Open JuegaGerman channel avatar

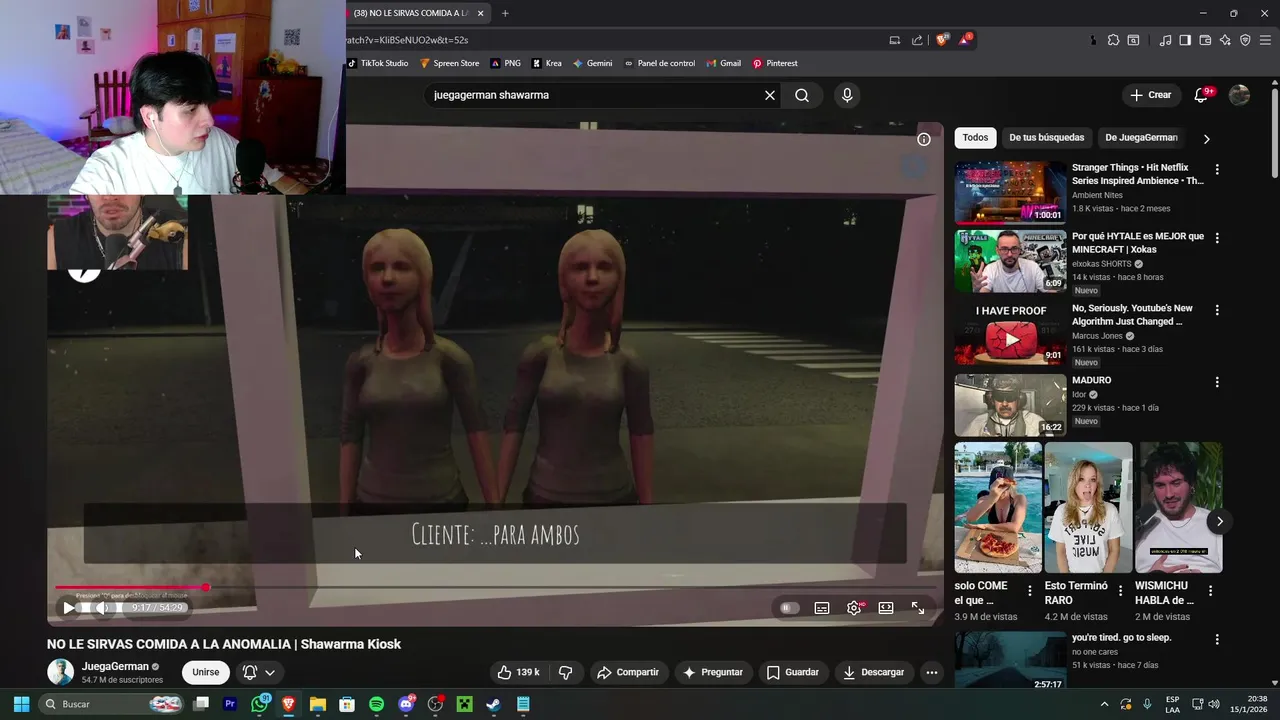point(61,672)
